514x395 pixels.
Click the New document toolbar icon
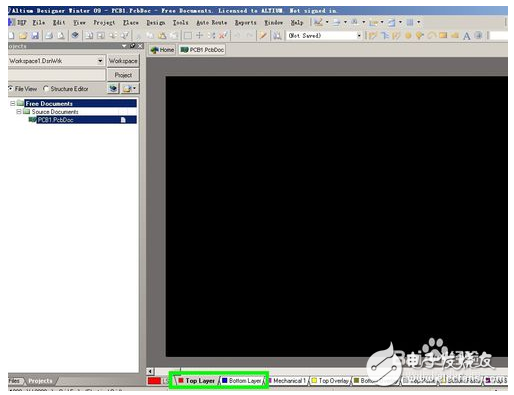[x=11, y=35]
